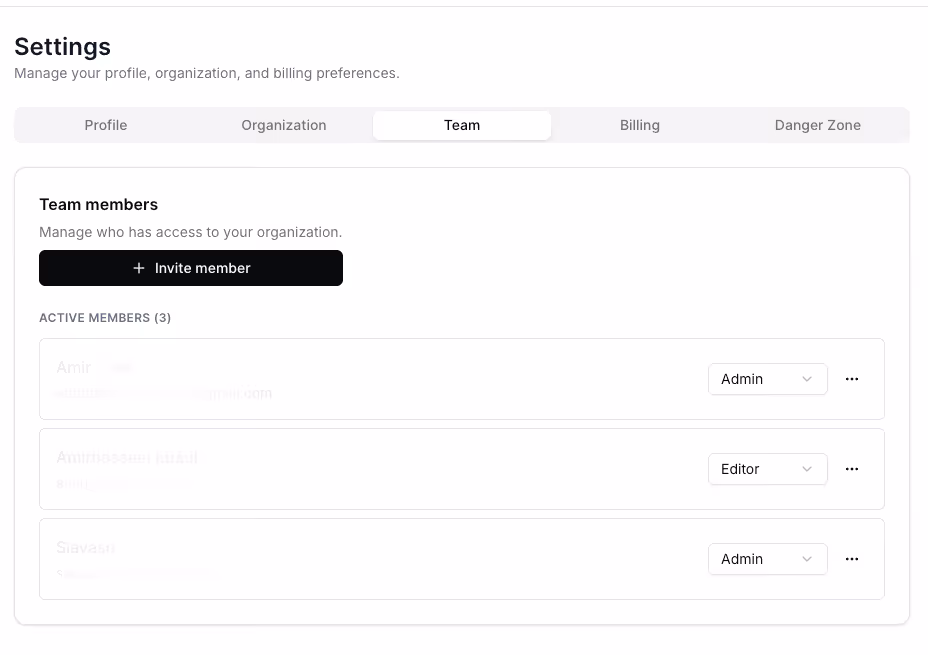
Task: Click plus icon on Invite member button
Action: pyautogui.click(x=138, y=268)
